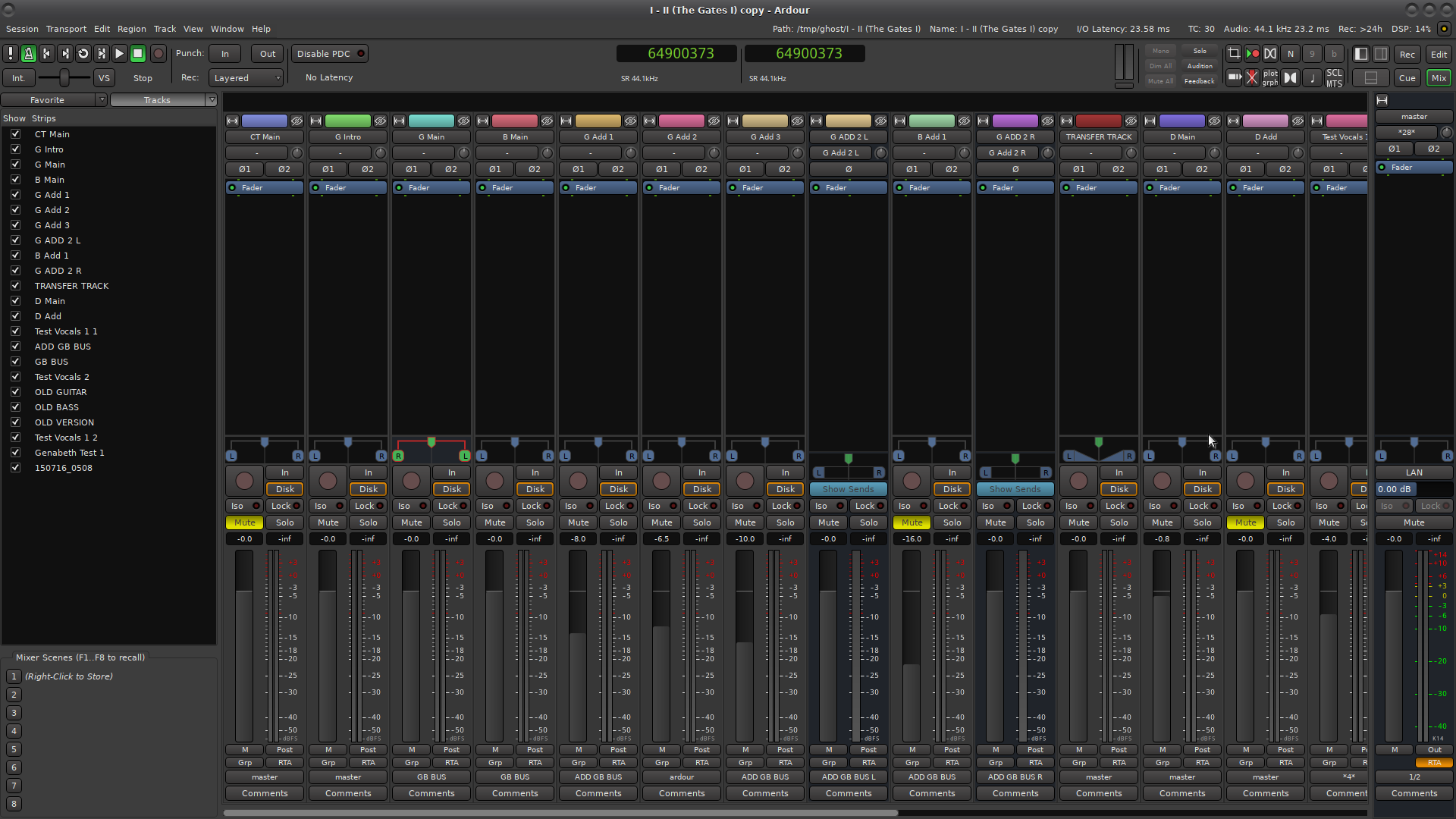Click the MIDI panic exclamation icon

(10, 54)
